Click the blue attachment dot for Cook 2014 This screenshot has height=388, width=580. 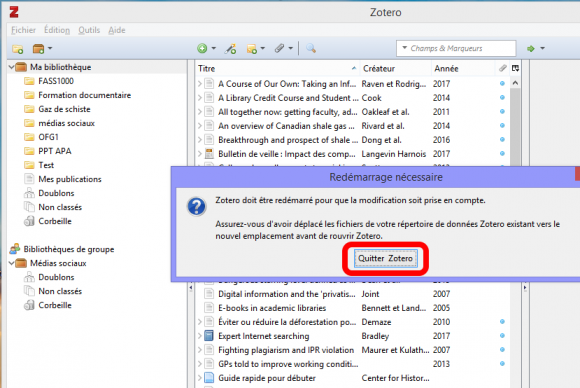502,98
